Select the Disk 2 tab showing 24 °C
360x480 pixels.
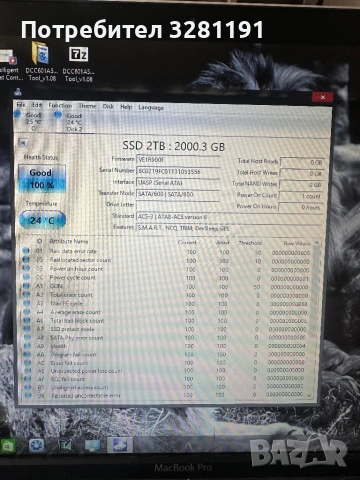click(70, 122)
